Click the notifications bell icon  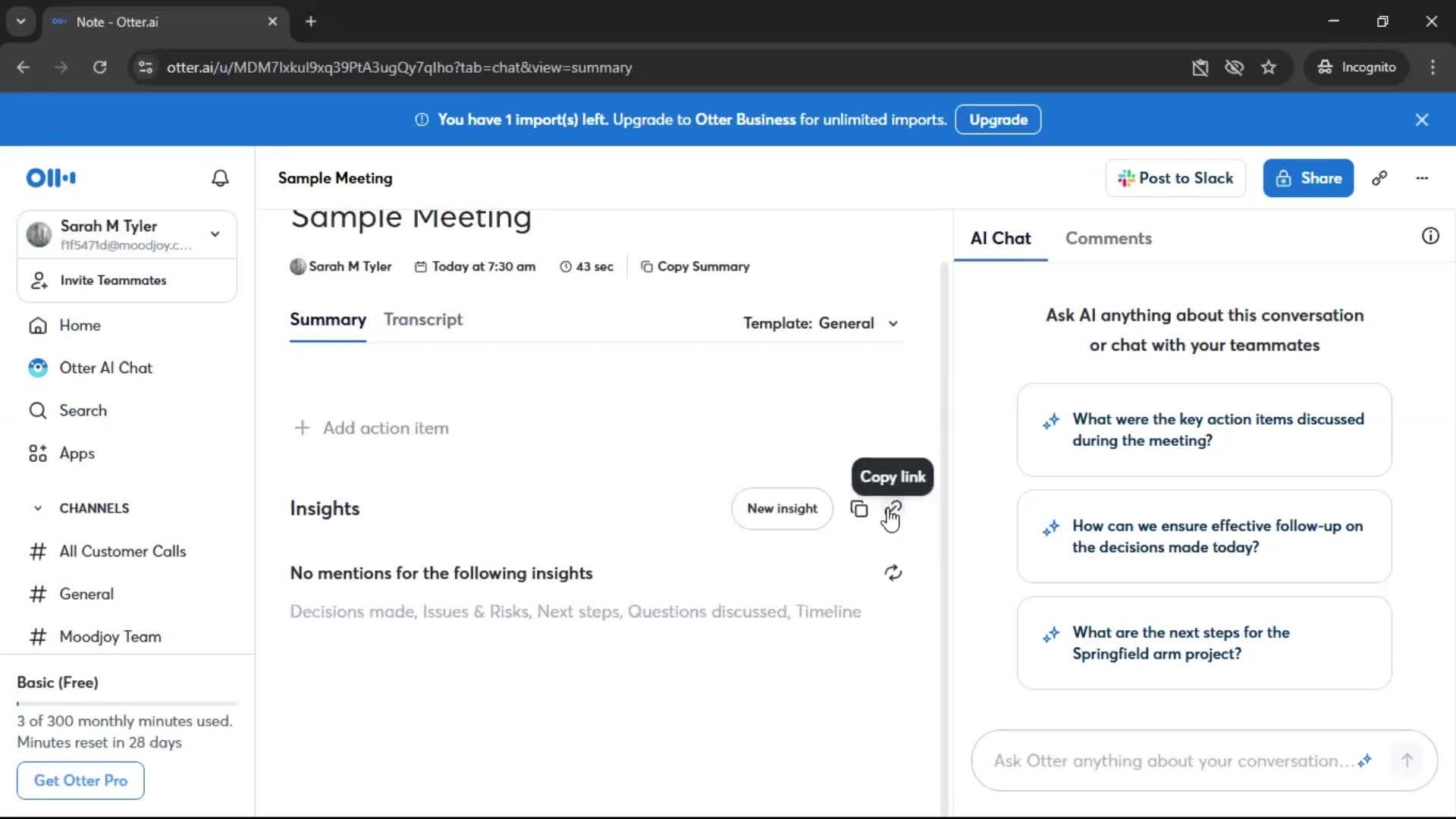coord(220,178)
